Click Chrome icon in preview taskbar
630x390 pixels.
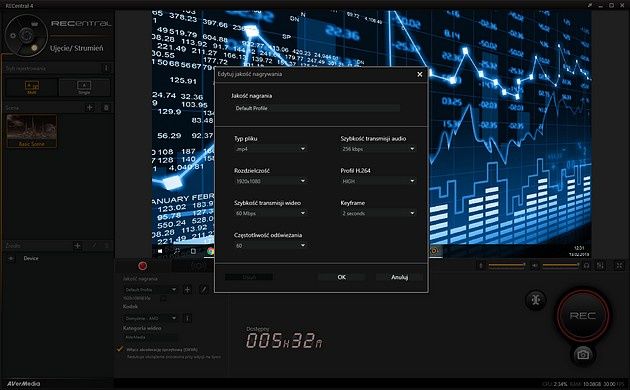[210, 251]
